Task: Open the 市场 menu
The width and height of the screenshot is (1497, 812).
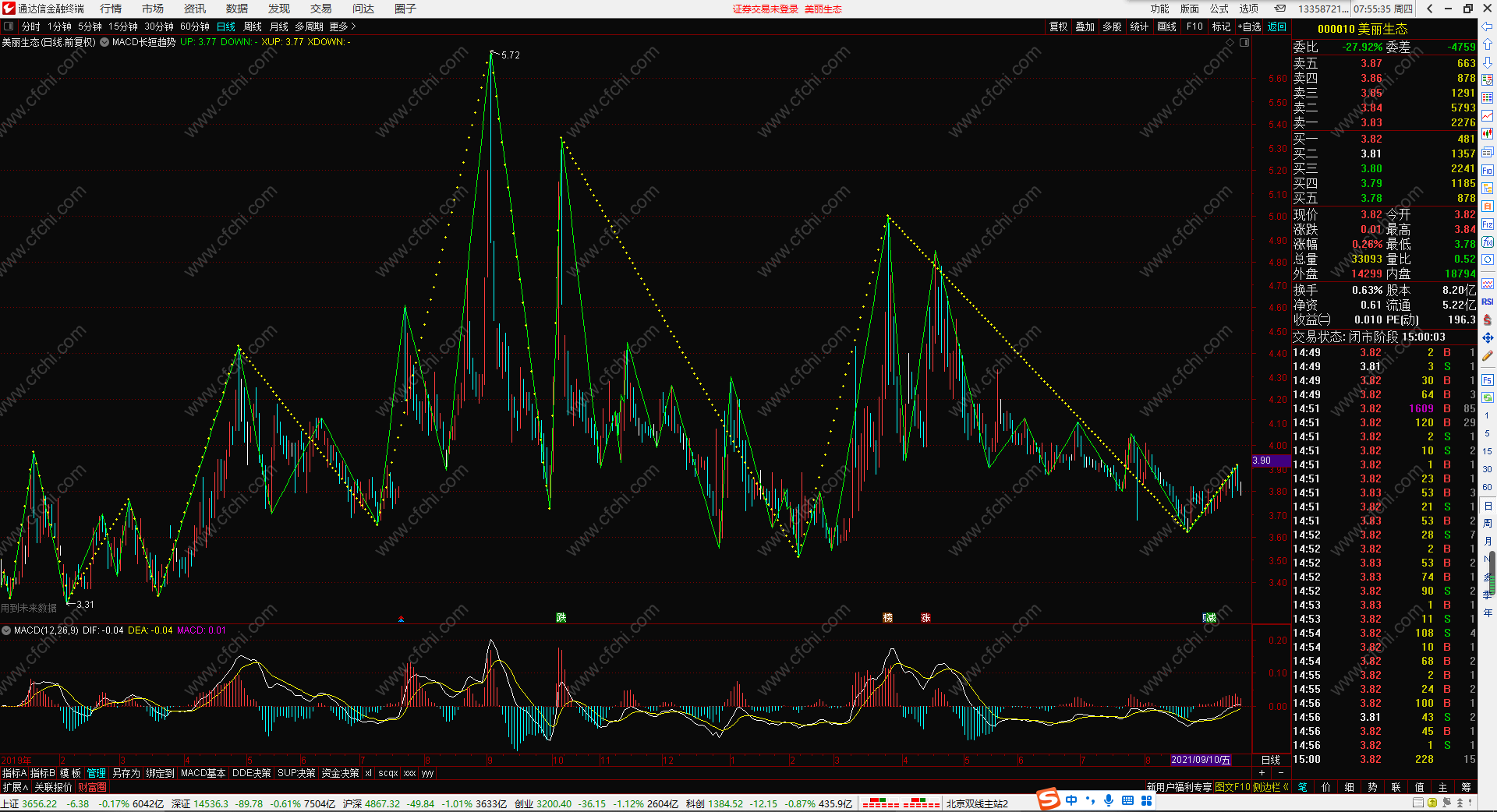Action: pos(153,9)
